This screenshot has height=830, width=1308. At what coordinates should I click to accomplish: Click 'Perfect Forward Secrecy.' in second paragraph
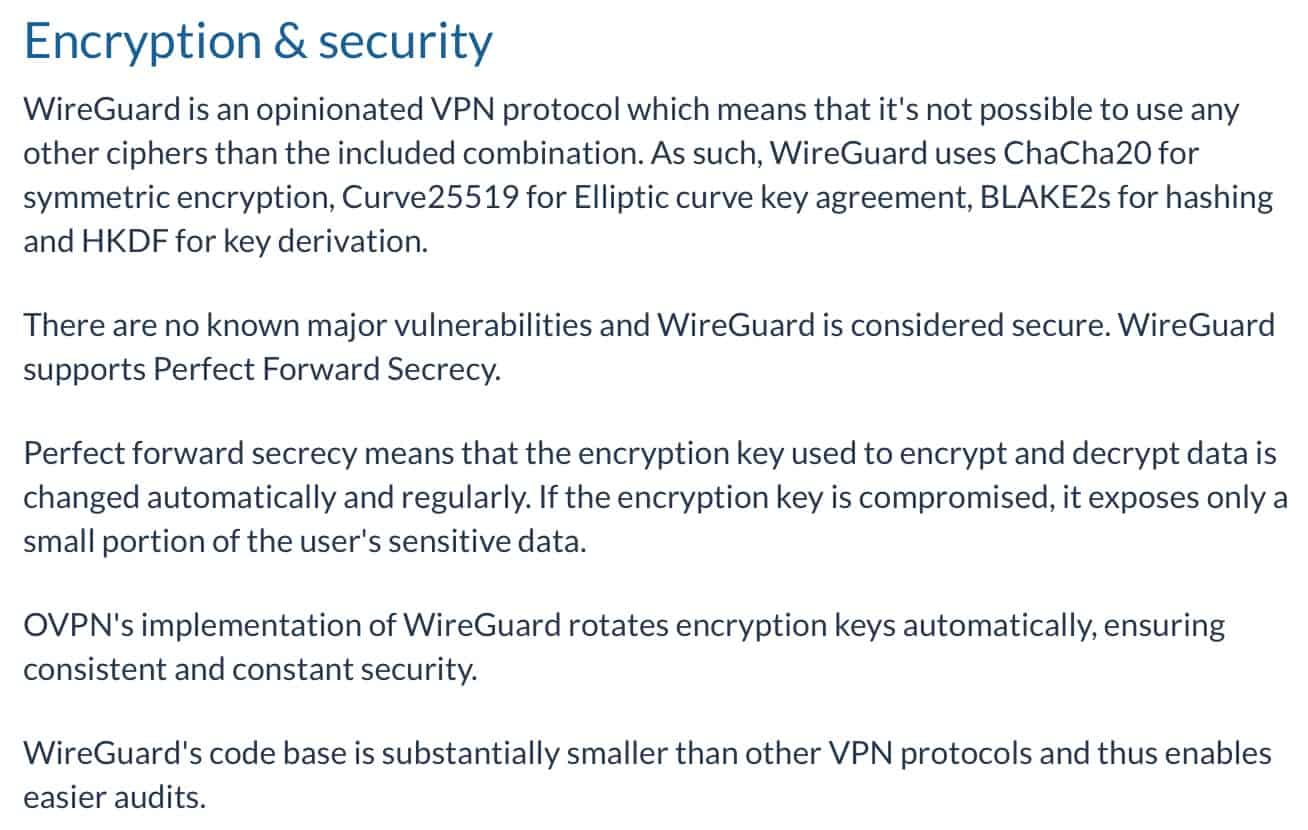coord(326,369)
